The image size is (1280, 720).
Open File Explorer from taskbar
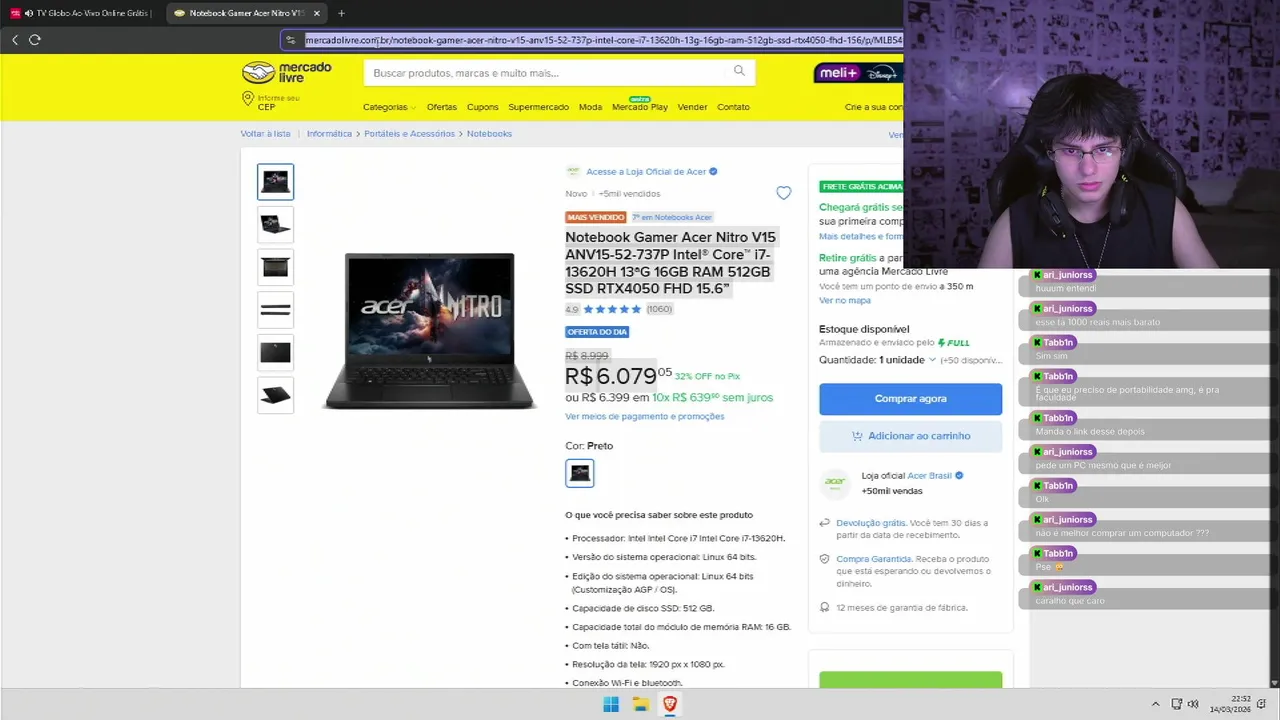[640, 704]
